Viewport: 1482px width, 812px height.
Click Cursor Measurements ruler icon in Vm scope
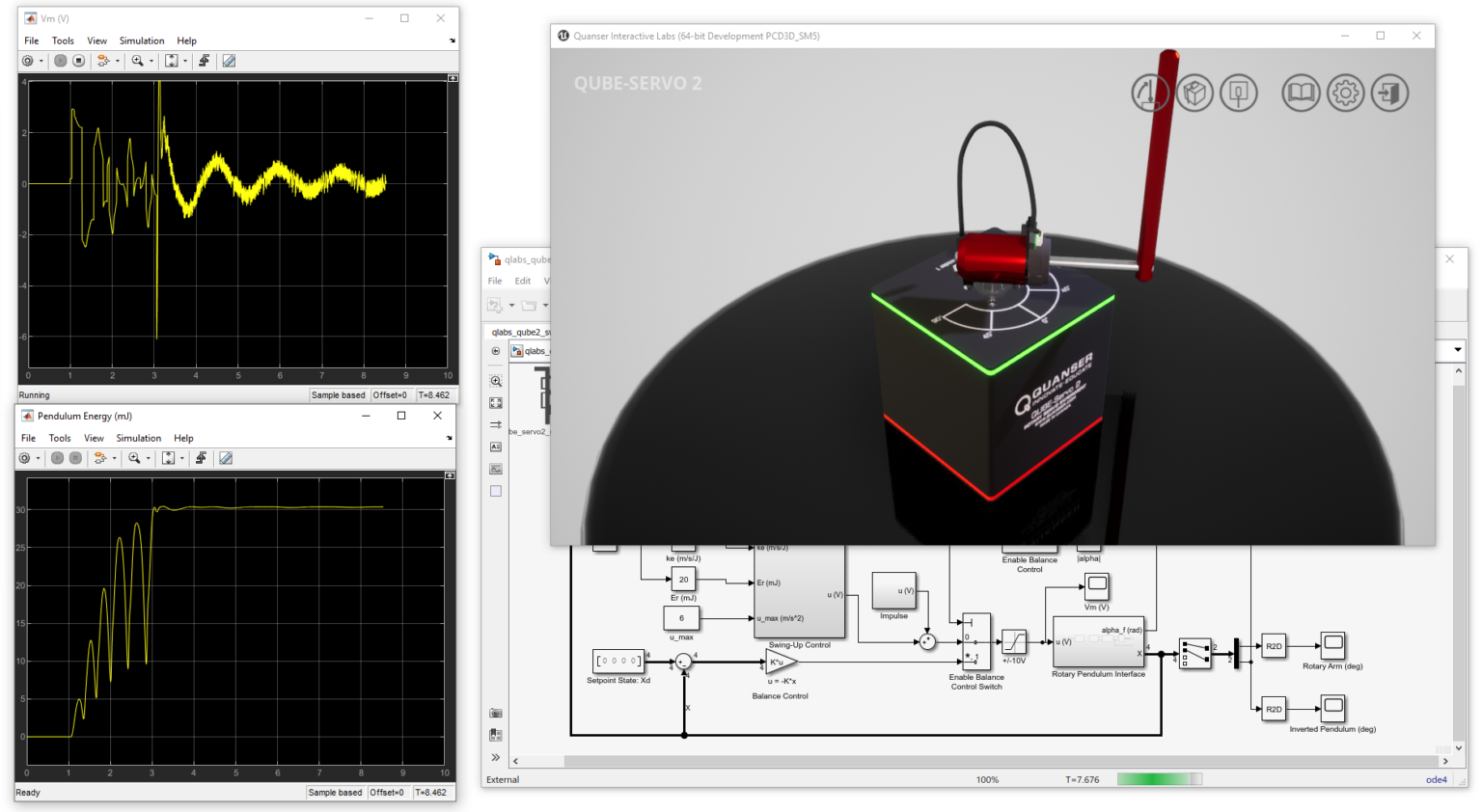229,61
